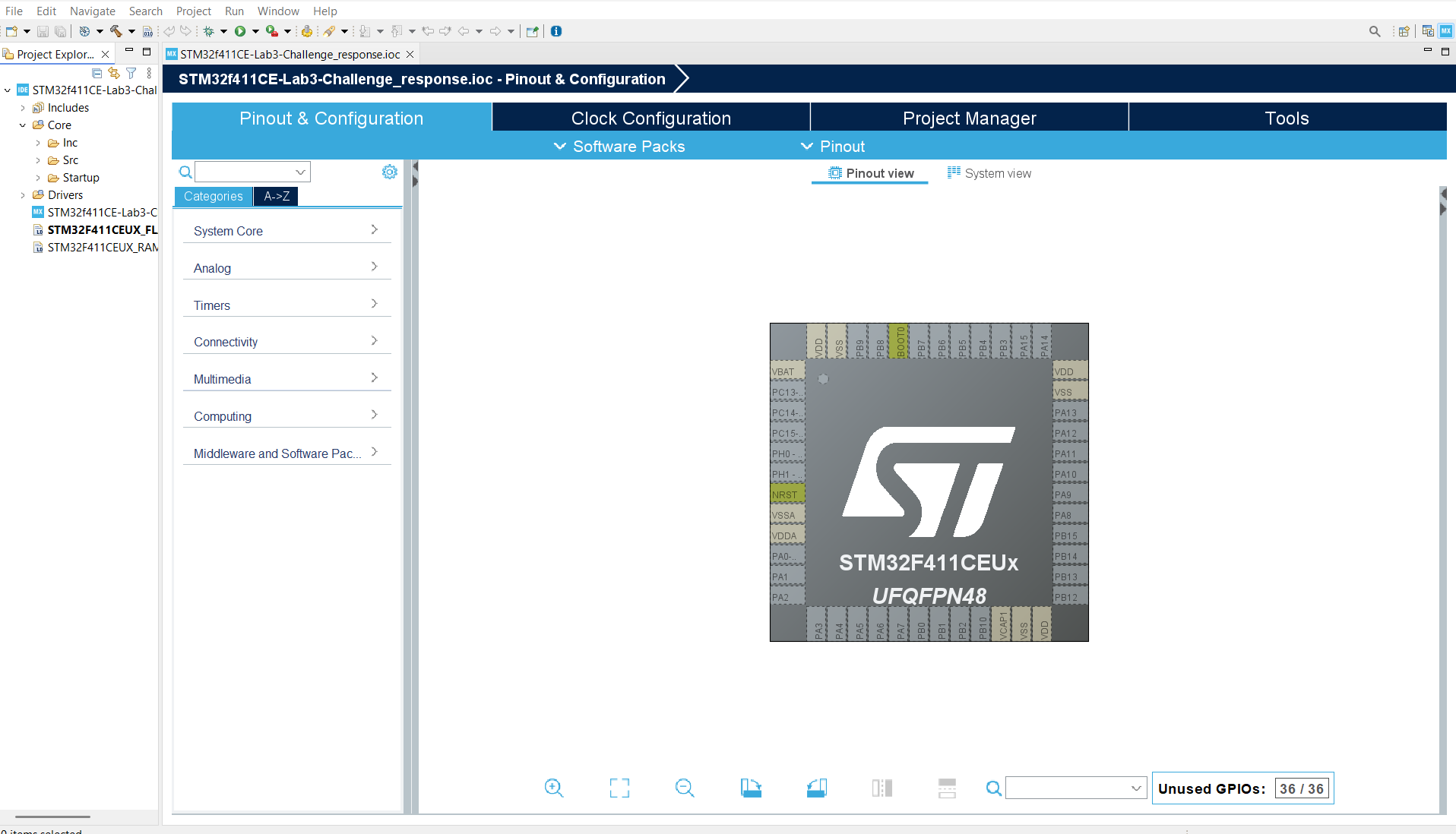Expand the Timers category

(x=286, y=305)
